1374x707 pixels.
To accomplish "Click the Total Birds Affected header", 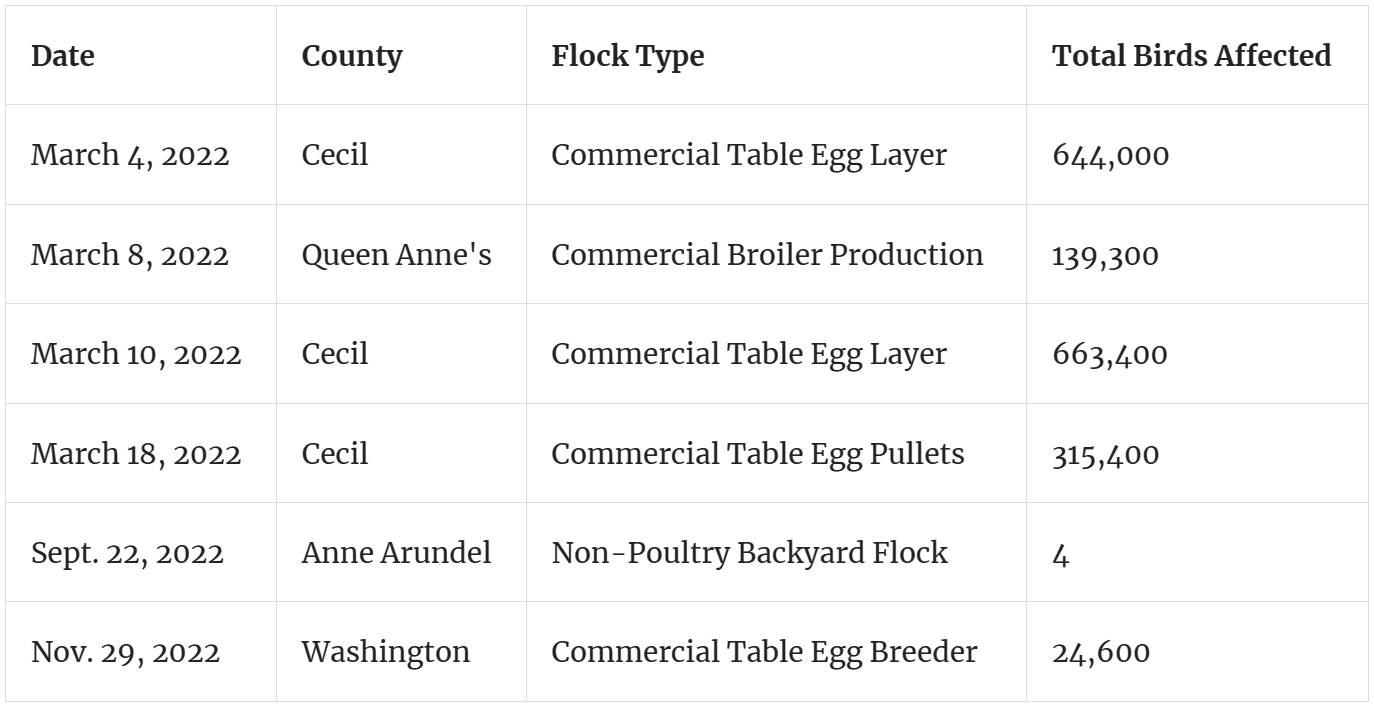I will coord(1191,57).
